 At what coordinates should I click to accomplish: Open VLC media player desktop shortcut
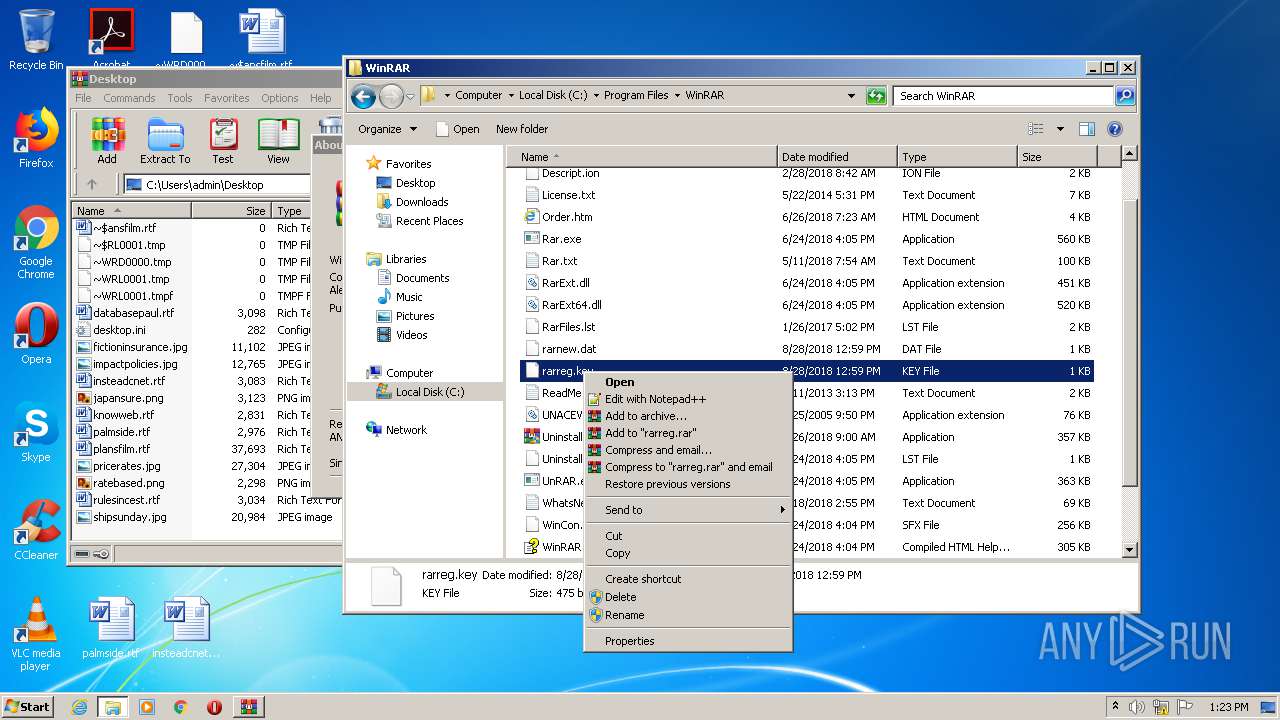(36, 634)
